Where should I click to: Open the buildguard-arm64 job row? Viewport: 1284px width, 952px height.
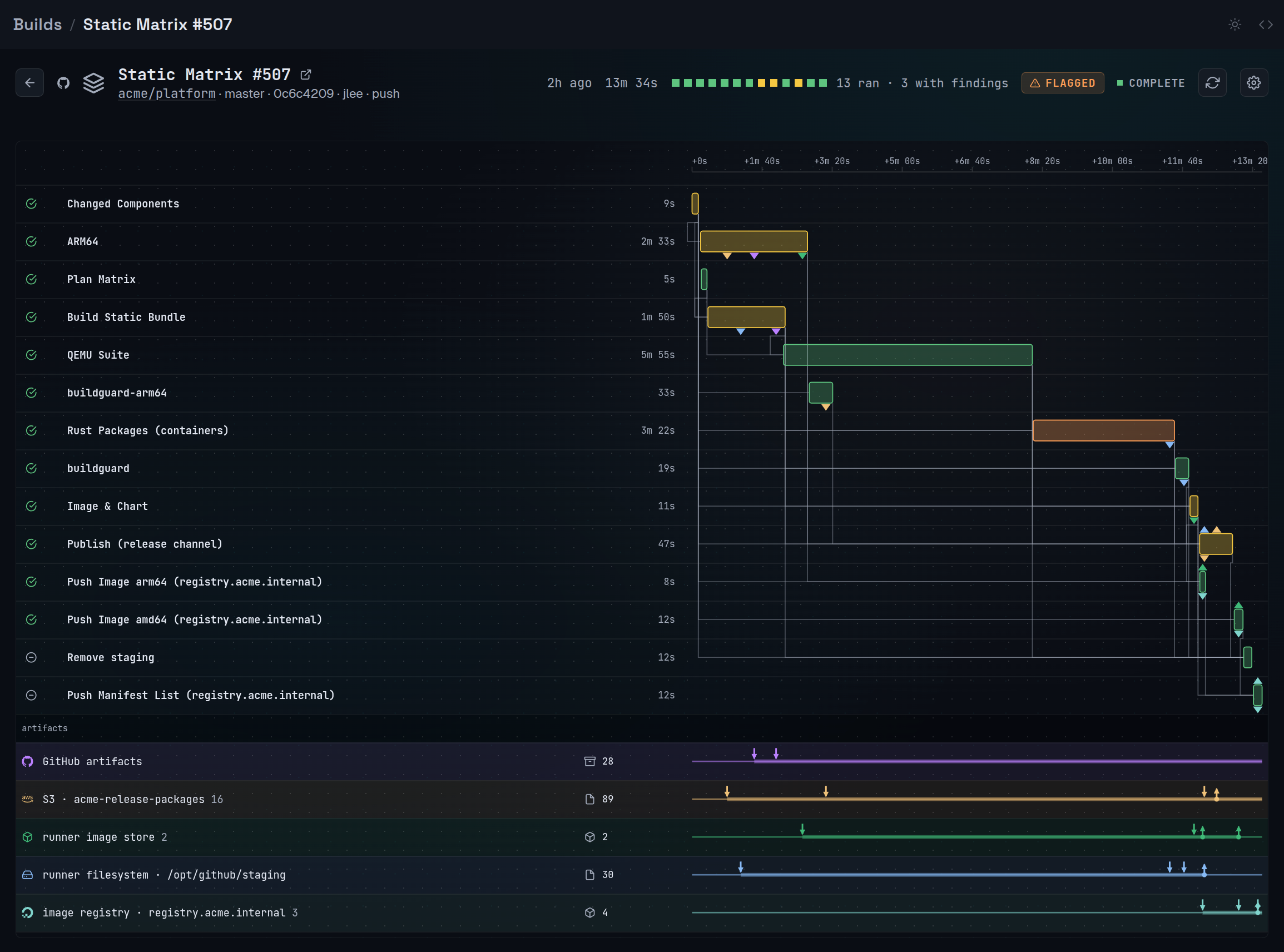pyautogui.click(x=641, y=393)
